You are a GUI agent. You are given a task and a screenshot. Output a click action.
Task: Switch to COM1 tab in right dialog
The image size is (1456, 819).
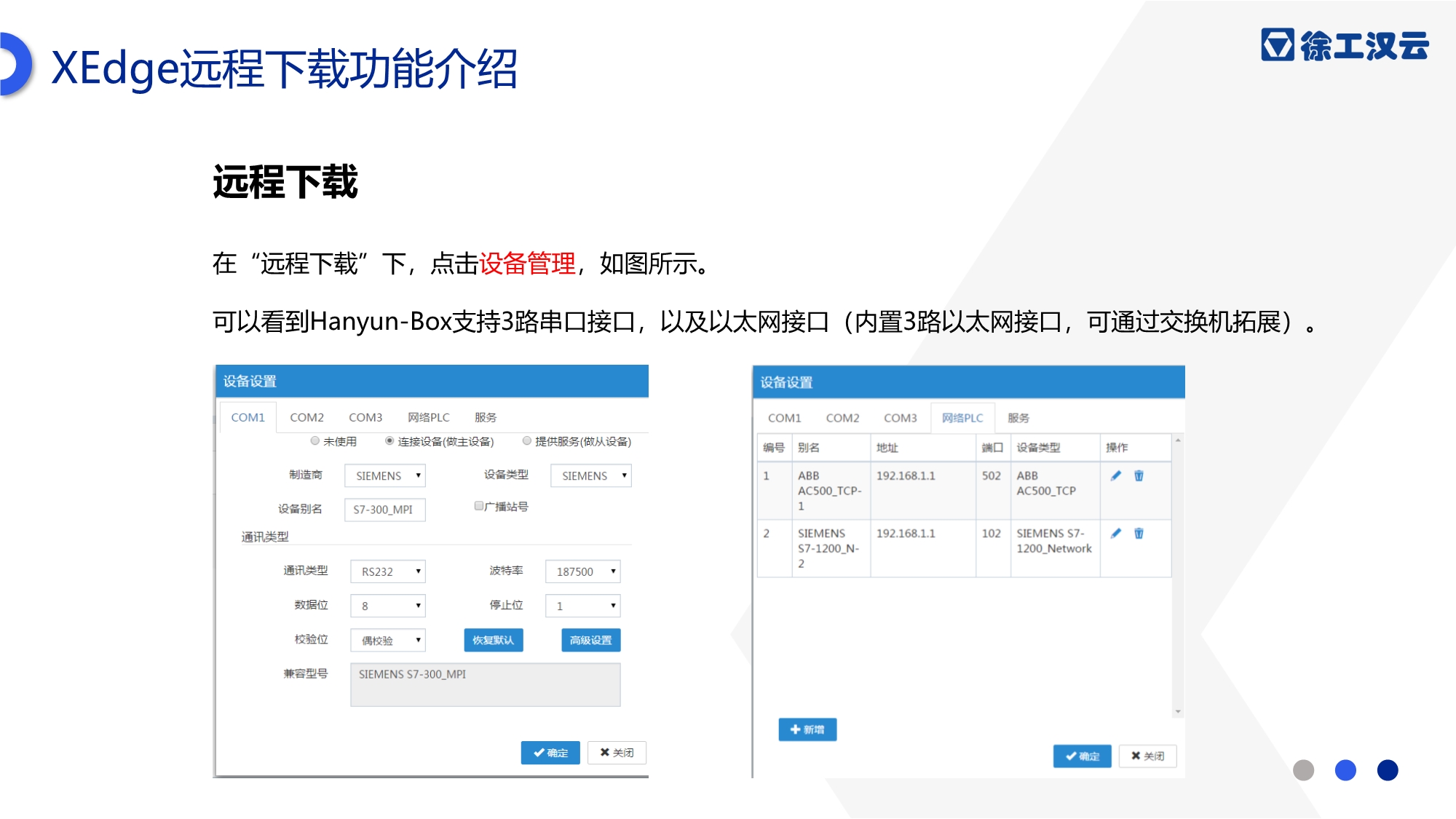(785, 418)
